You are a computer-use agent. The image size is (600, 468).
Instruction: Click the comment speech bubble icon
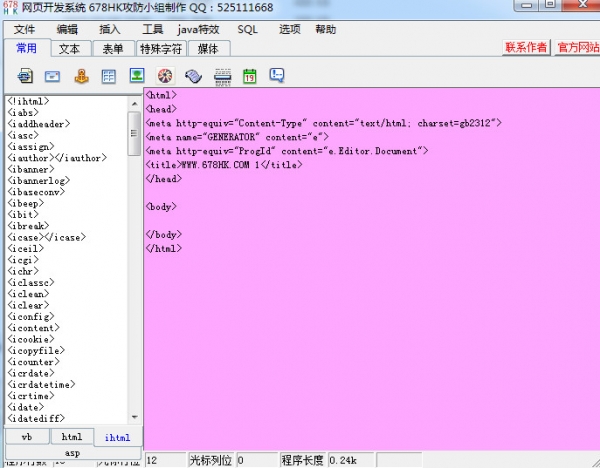[x=277, y=75]
